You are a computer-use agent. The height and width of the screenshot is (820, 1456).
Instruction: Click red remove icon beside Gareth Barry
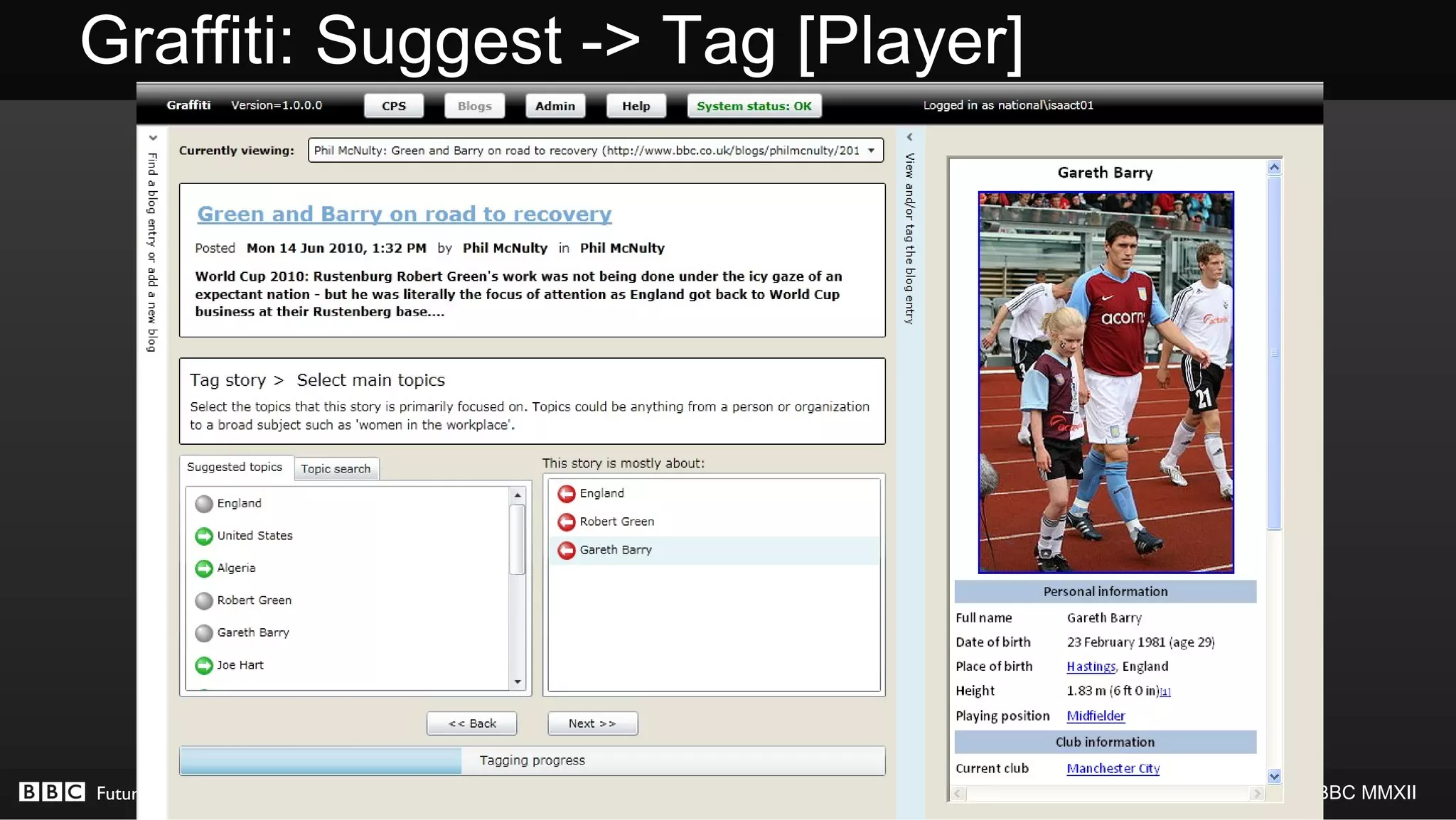click(x=567, y=550)
